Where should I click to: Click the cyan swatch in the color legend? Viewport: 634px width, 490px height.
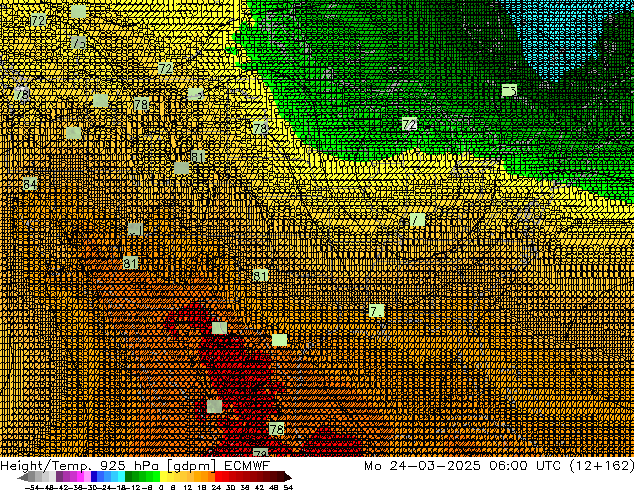click(x=121, y=476)
